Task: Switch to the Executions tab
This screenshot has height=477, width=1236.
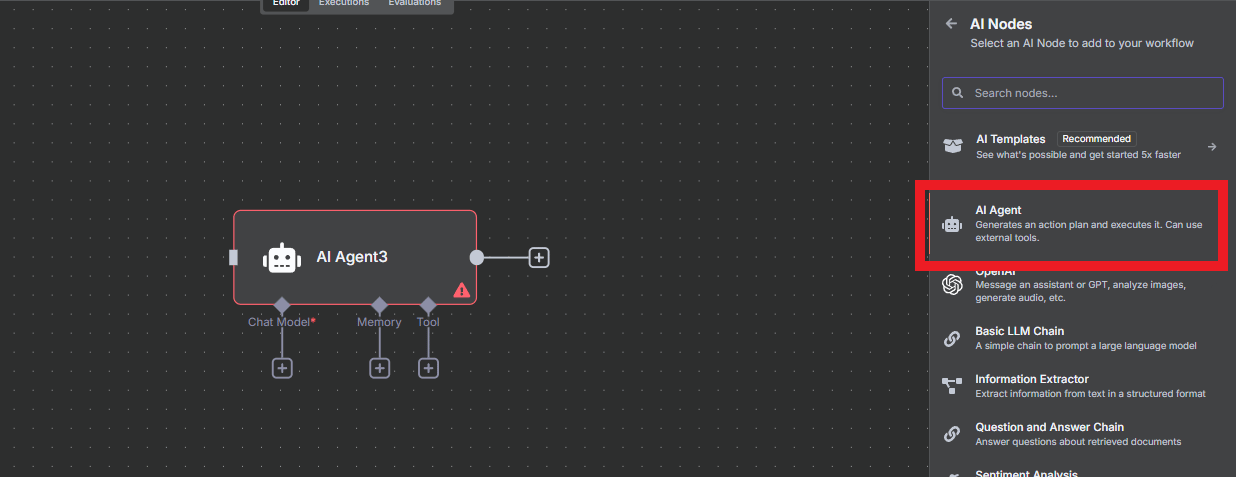Action: [x=344, y=4]
